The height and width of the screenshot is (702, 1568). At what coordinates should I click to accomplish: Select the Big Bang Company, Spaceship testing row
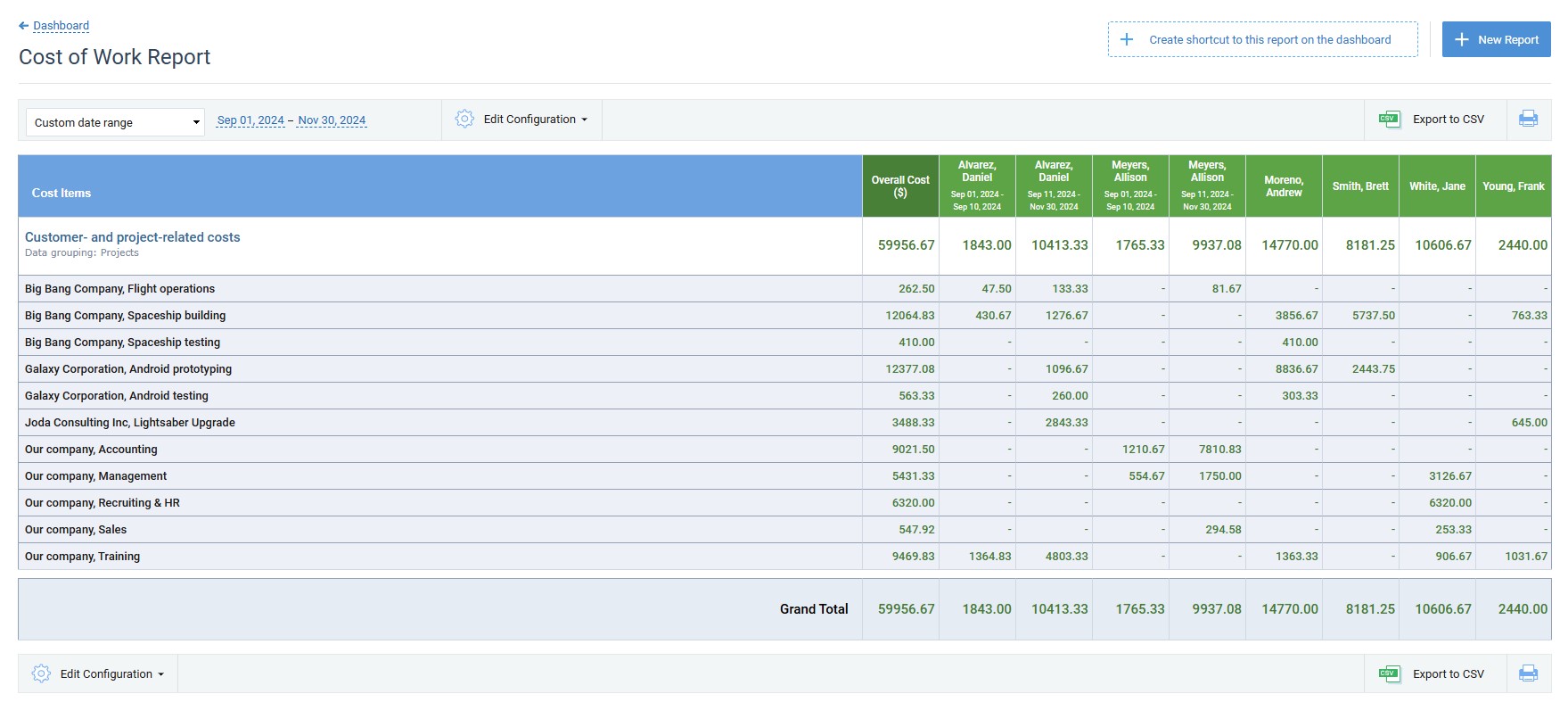point(784,343)
